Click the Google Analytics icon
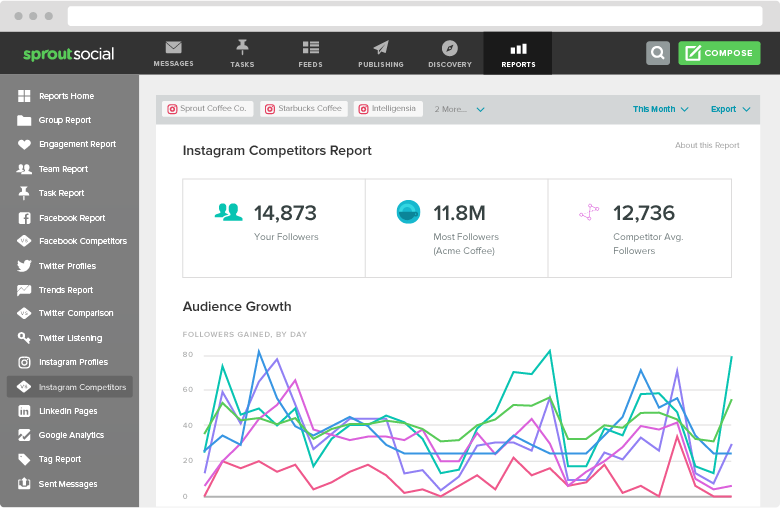The height and width of the screenshot is (508, 780). [x=24, y=435]
